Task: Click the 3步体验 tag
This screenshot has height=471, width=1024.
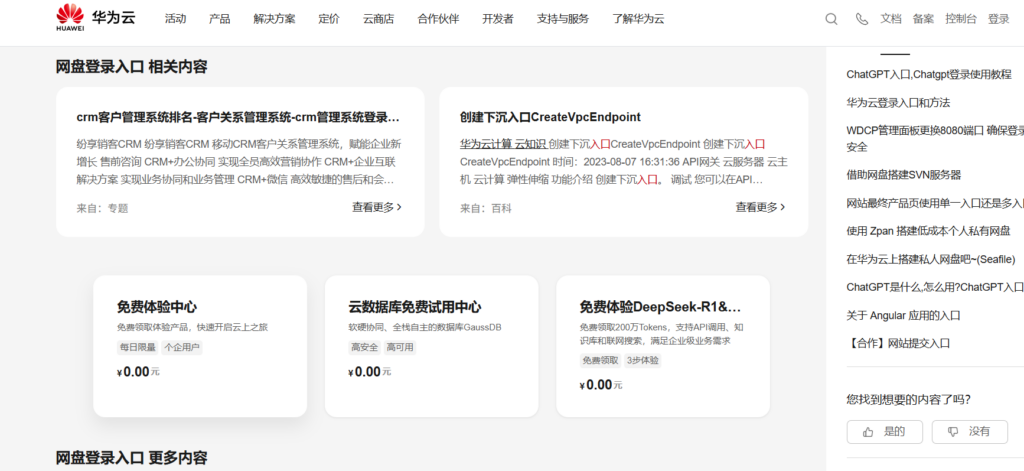Action: click(x=643, y=361)
